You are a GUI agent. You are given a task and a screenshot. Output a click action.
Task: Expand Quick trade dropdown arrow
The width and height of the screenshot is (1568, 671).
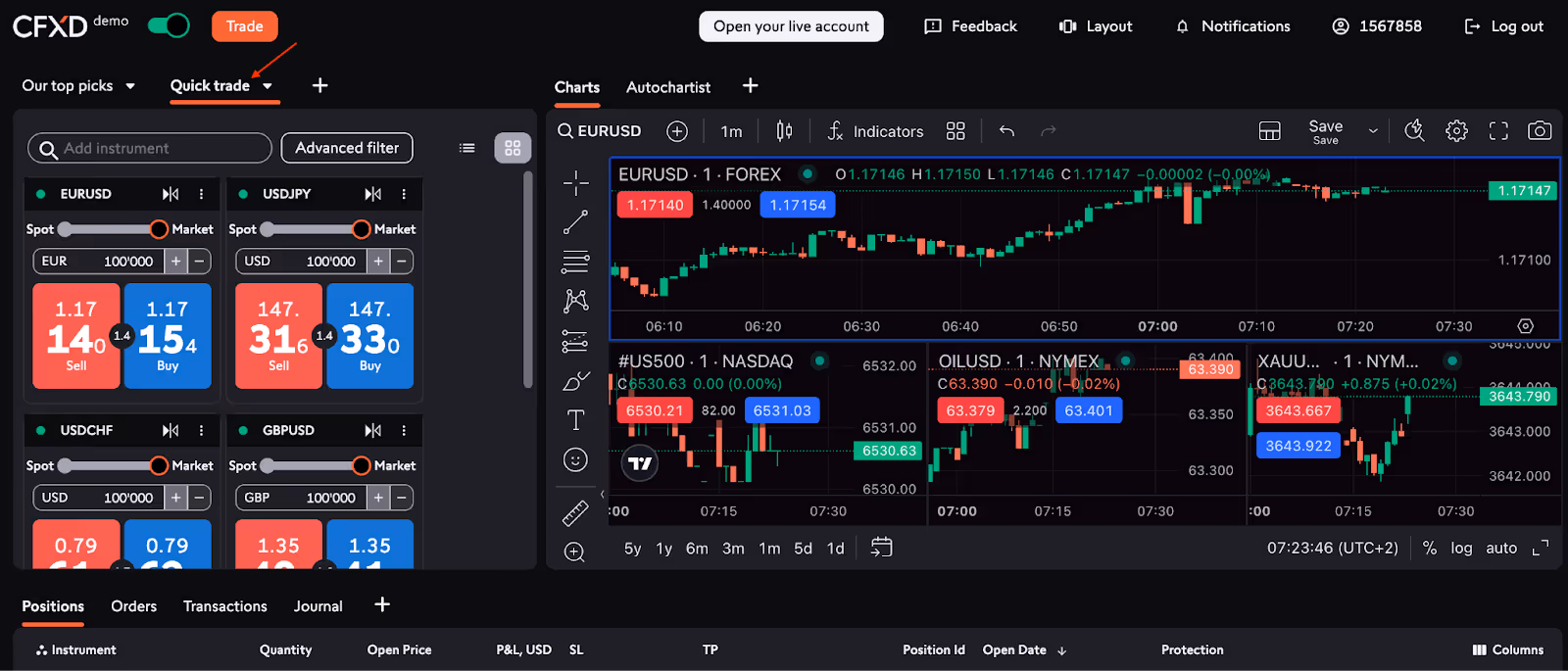[x=268, y=86]
